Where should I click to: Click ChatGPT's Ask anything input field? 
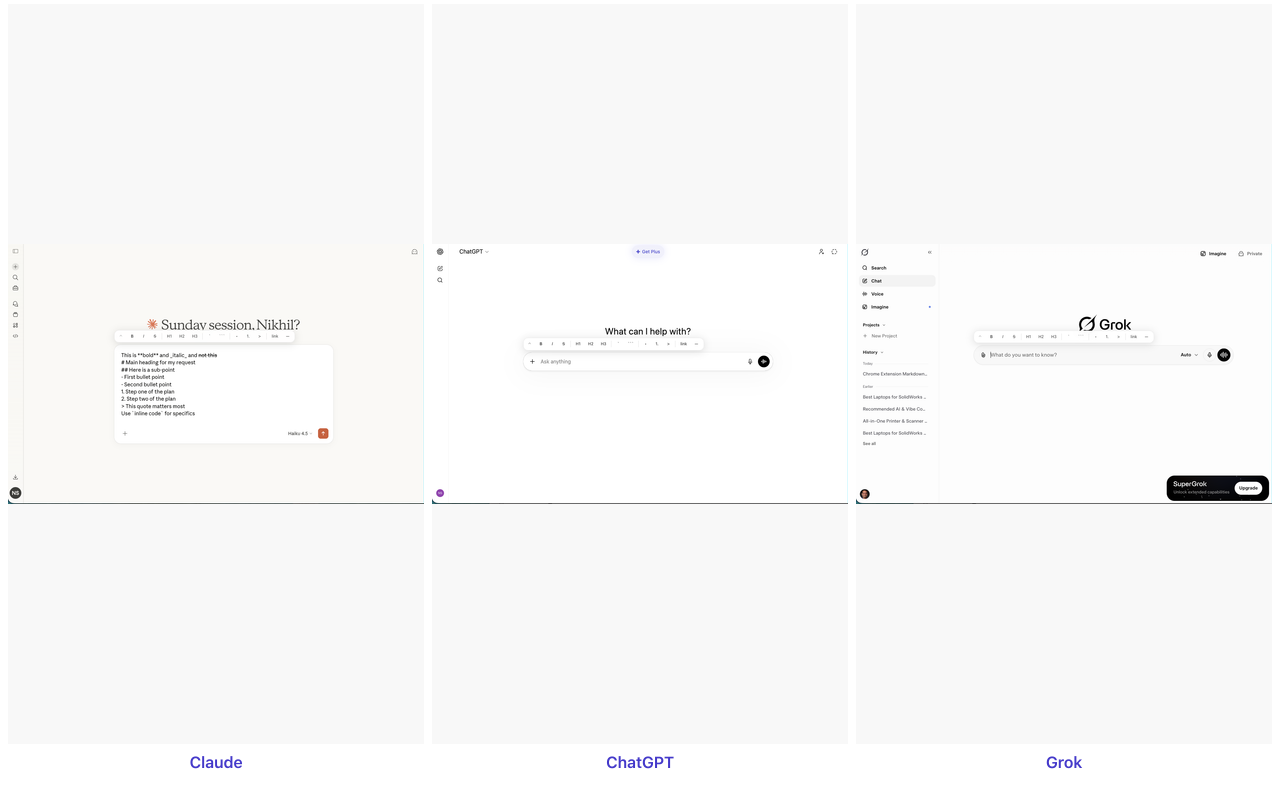coord(600,361)
